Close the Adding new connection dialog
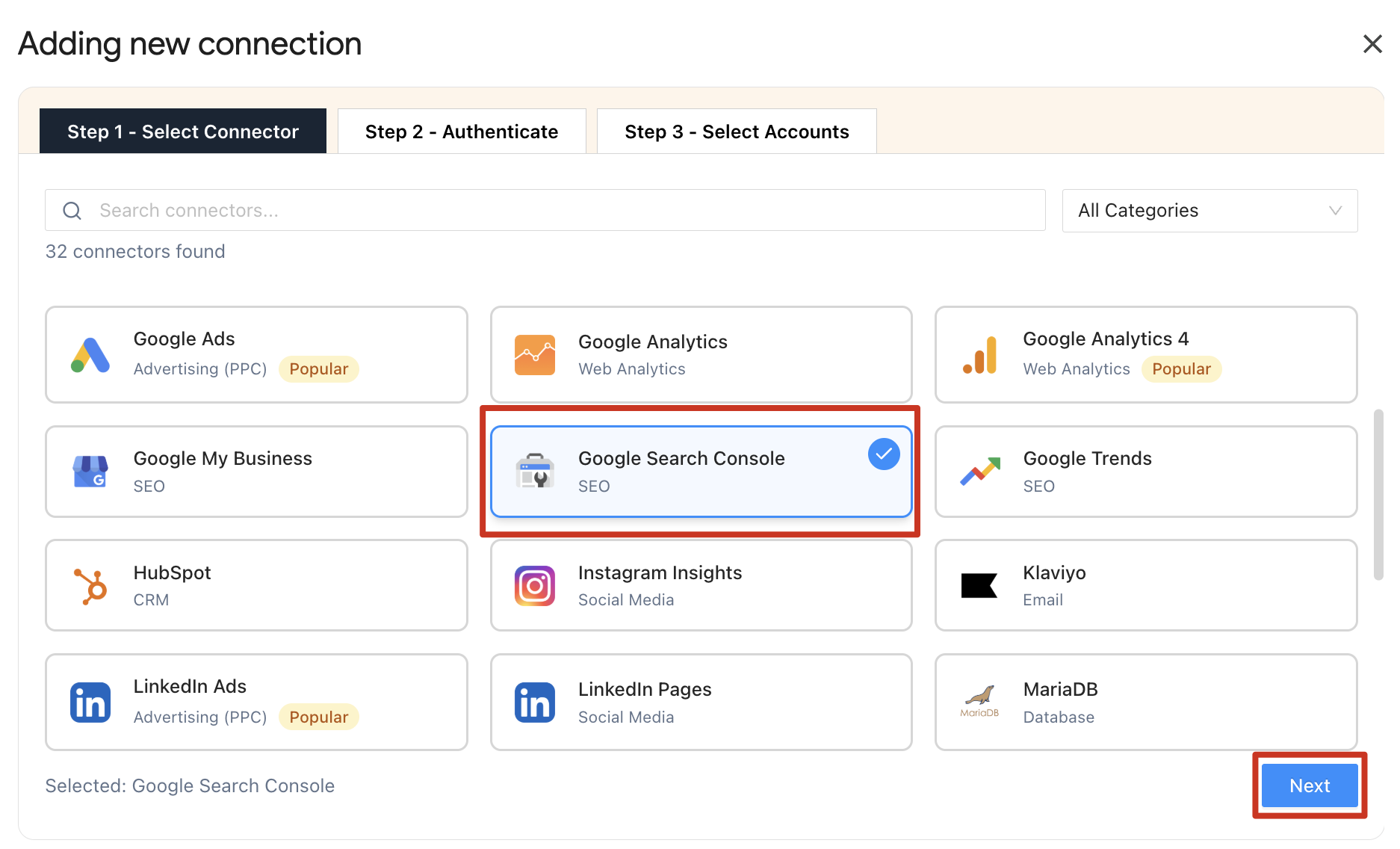This screenshot has height=849, width=1400. click(x=1372, y=44)
